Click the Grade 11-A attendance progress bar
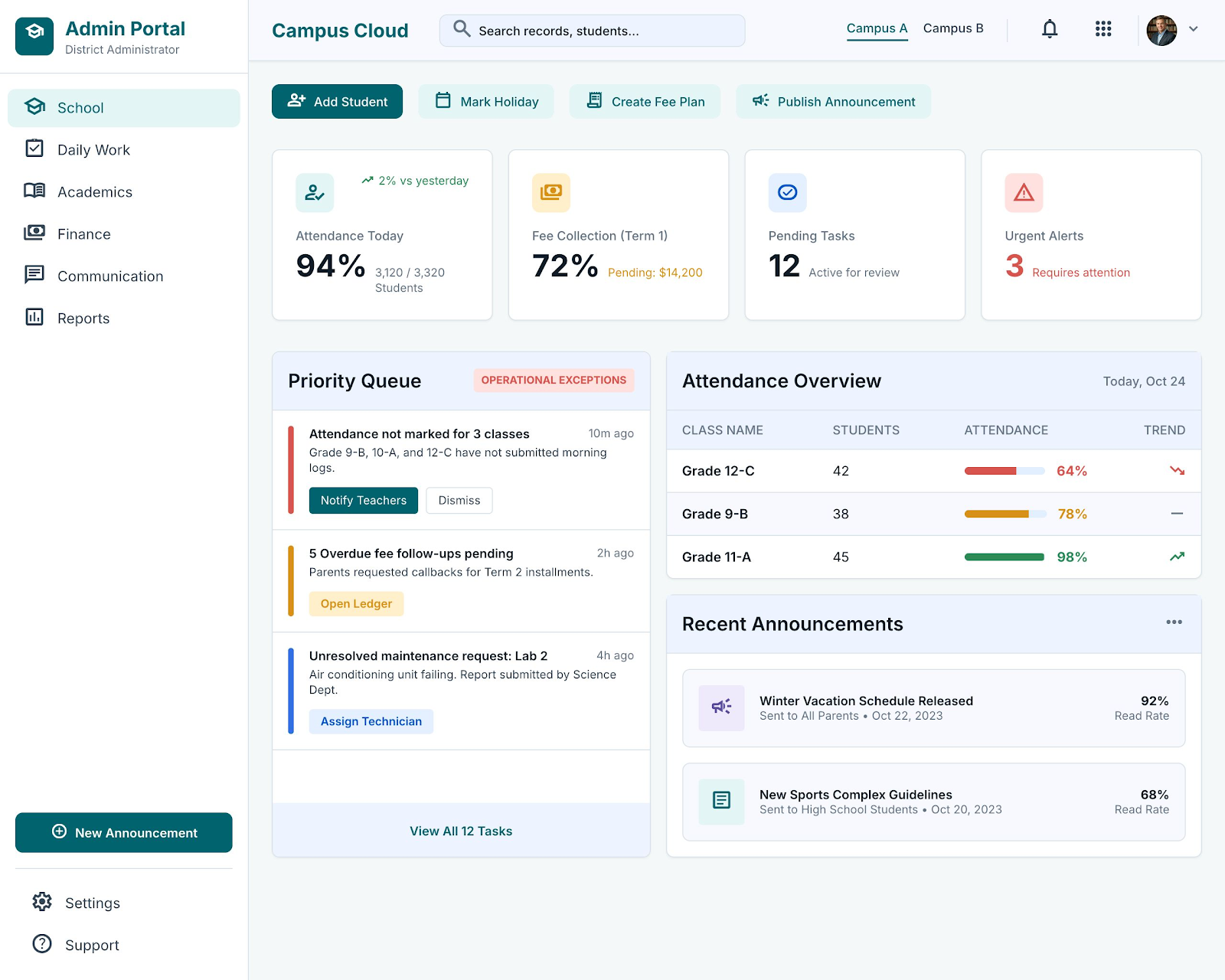Screen dimensions: 1225x980 coord(1004,557)
